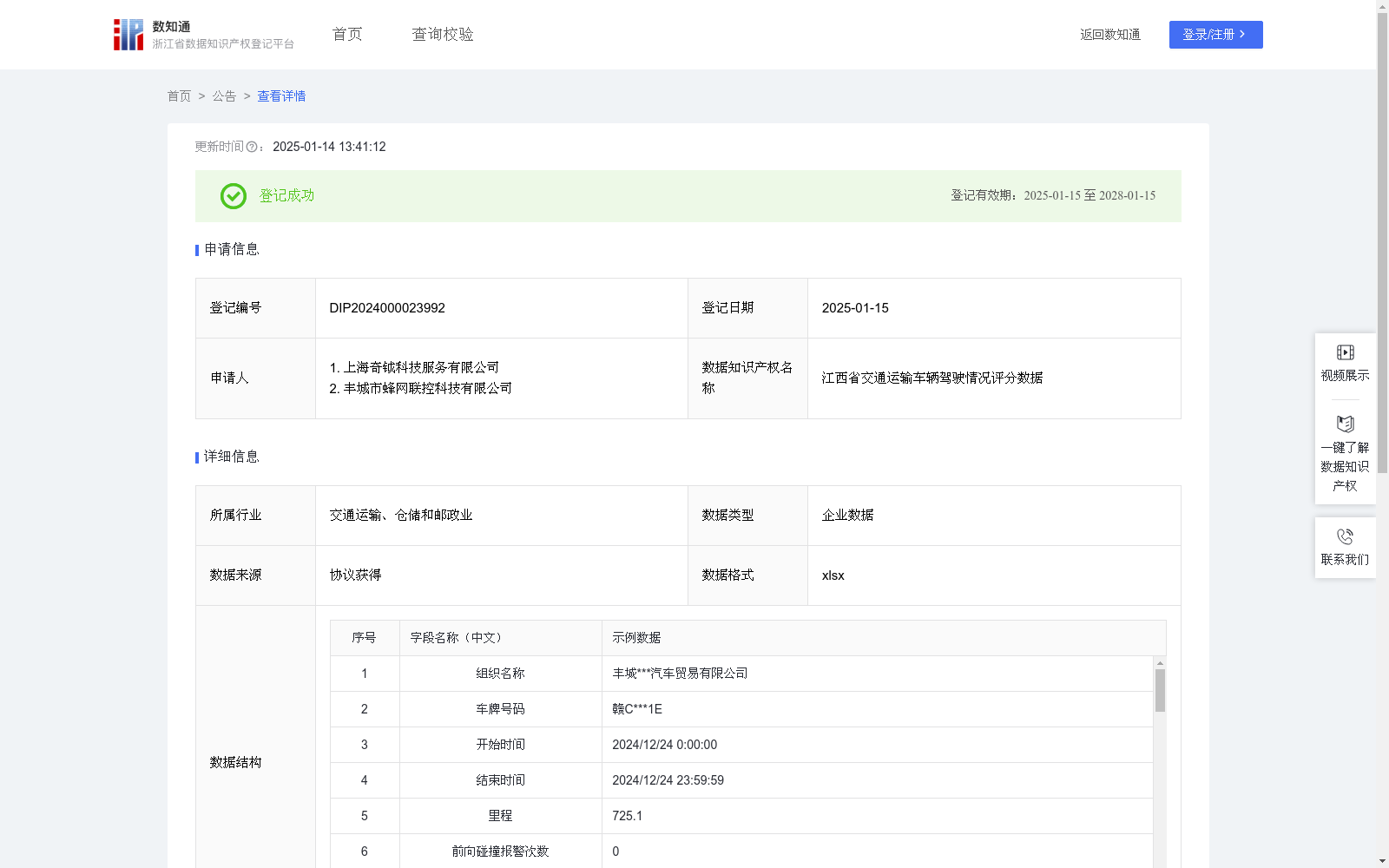
Task: Open the 一键了解数据知识产权 sidebar icon
Action: (x=1345, y=424)
